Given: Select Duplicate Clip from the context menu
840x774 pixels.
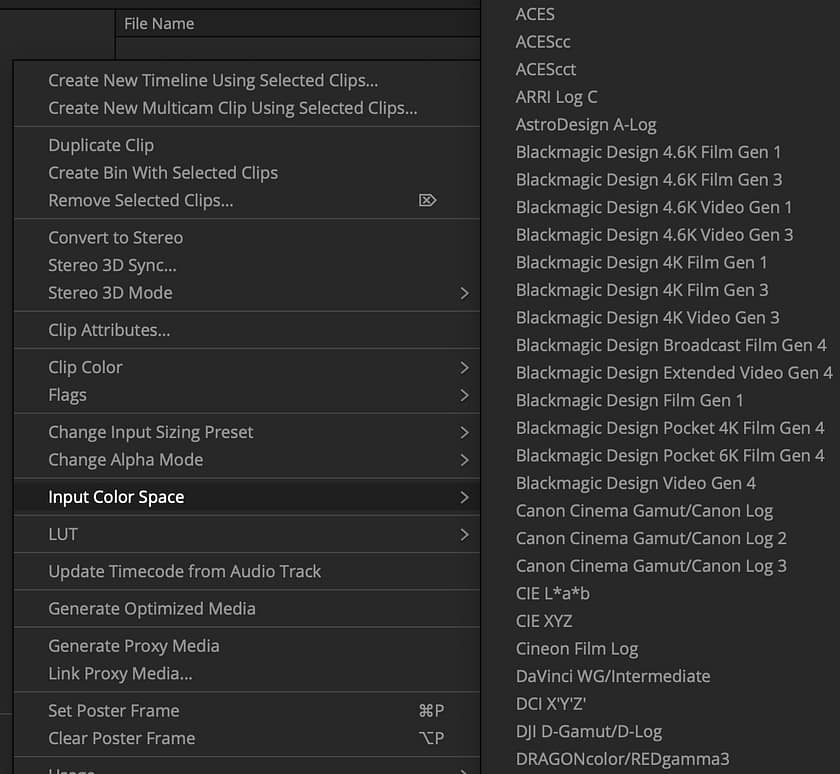Looking at the screenshot, I should click(x=101, y=145).
